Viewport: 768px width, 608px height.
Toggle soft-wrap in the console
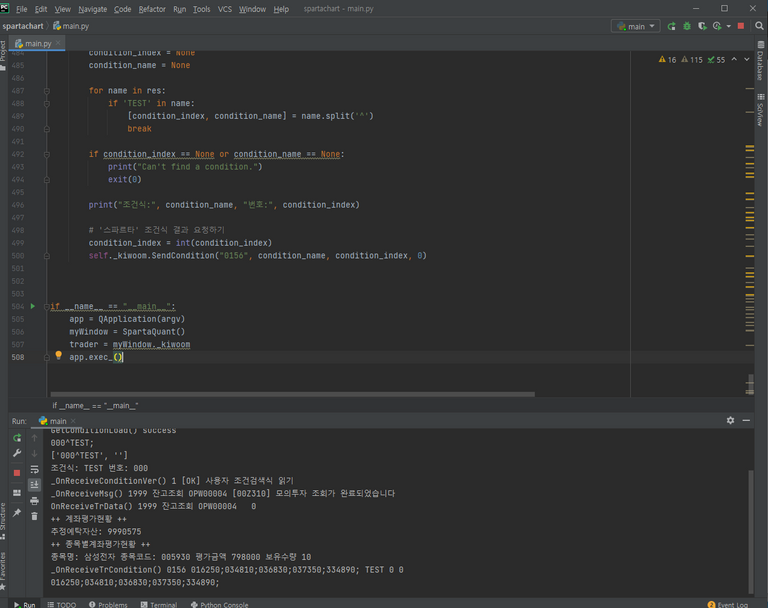click(34, 469)
